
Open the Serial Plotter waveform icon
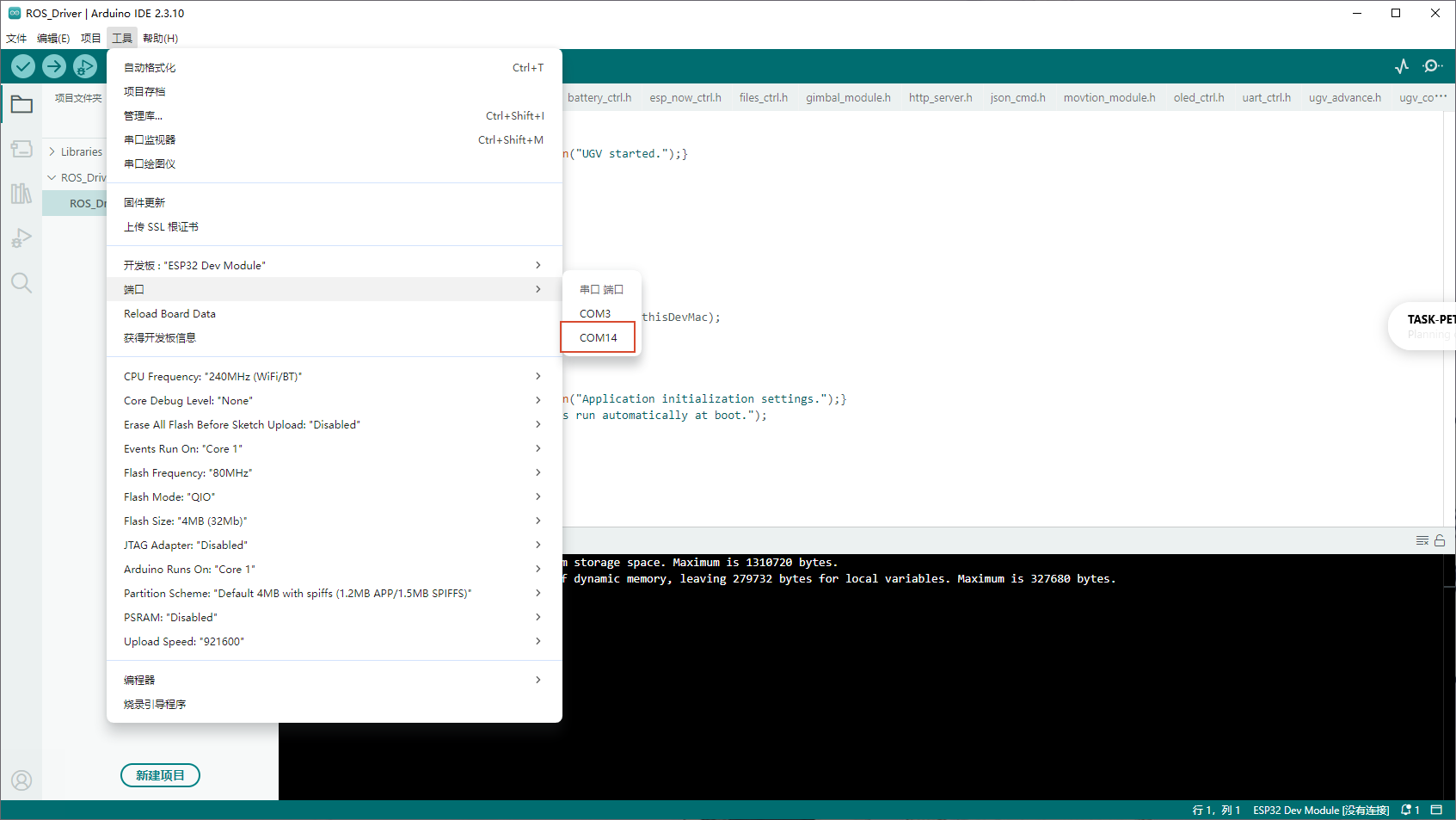coord(1402,66)
